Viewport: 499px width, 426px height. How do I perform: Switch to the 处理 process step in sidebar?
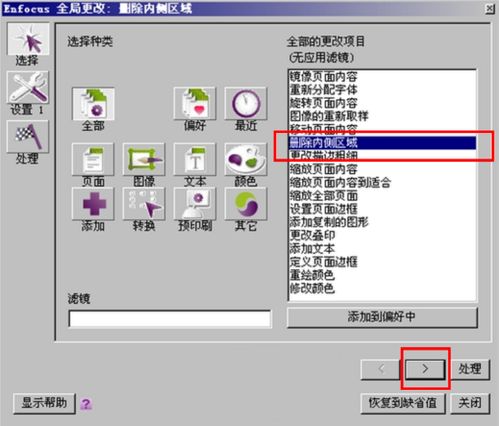[x=28, y=137]
